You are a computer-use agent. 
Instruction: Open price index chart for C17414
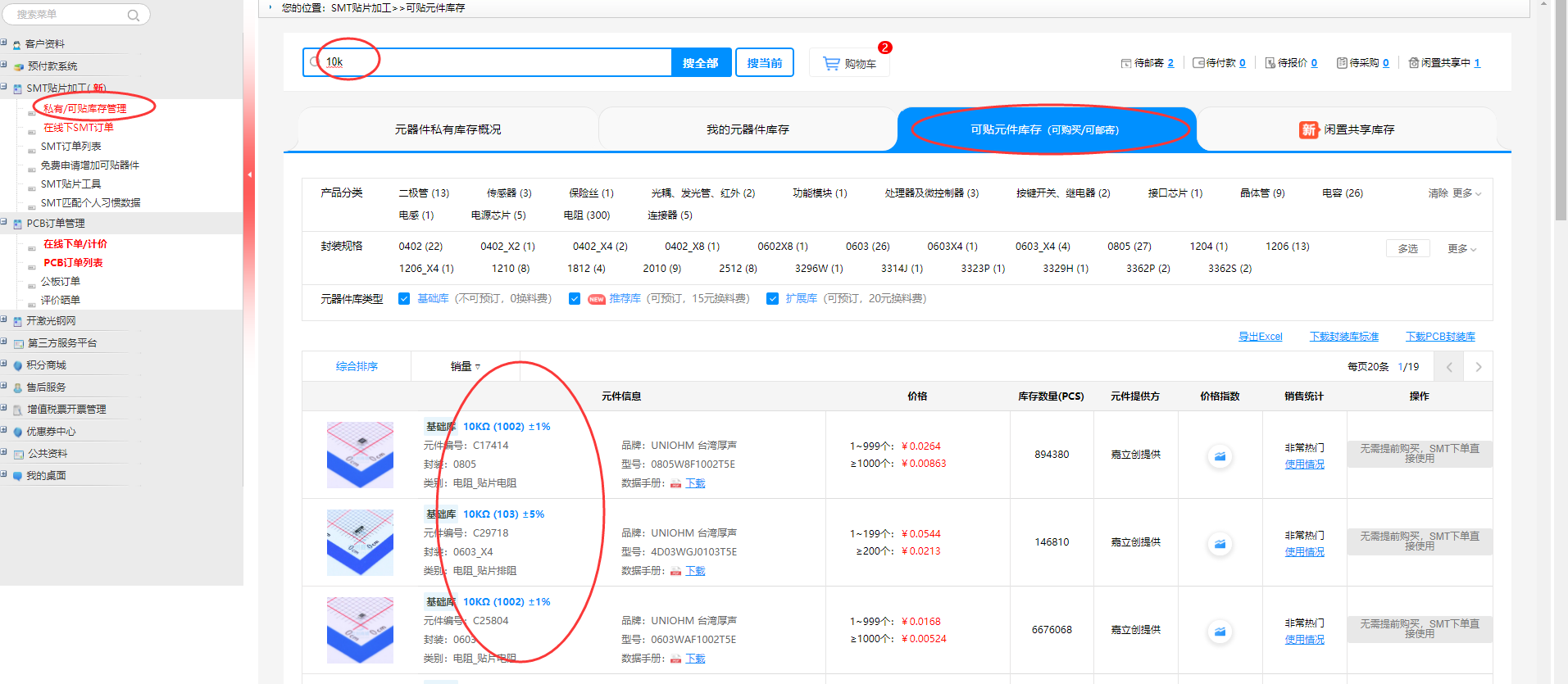tap(1220, 456)
